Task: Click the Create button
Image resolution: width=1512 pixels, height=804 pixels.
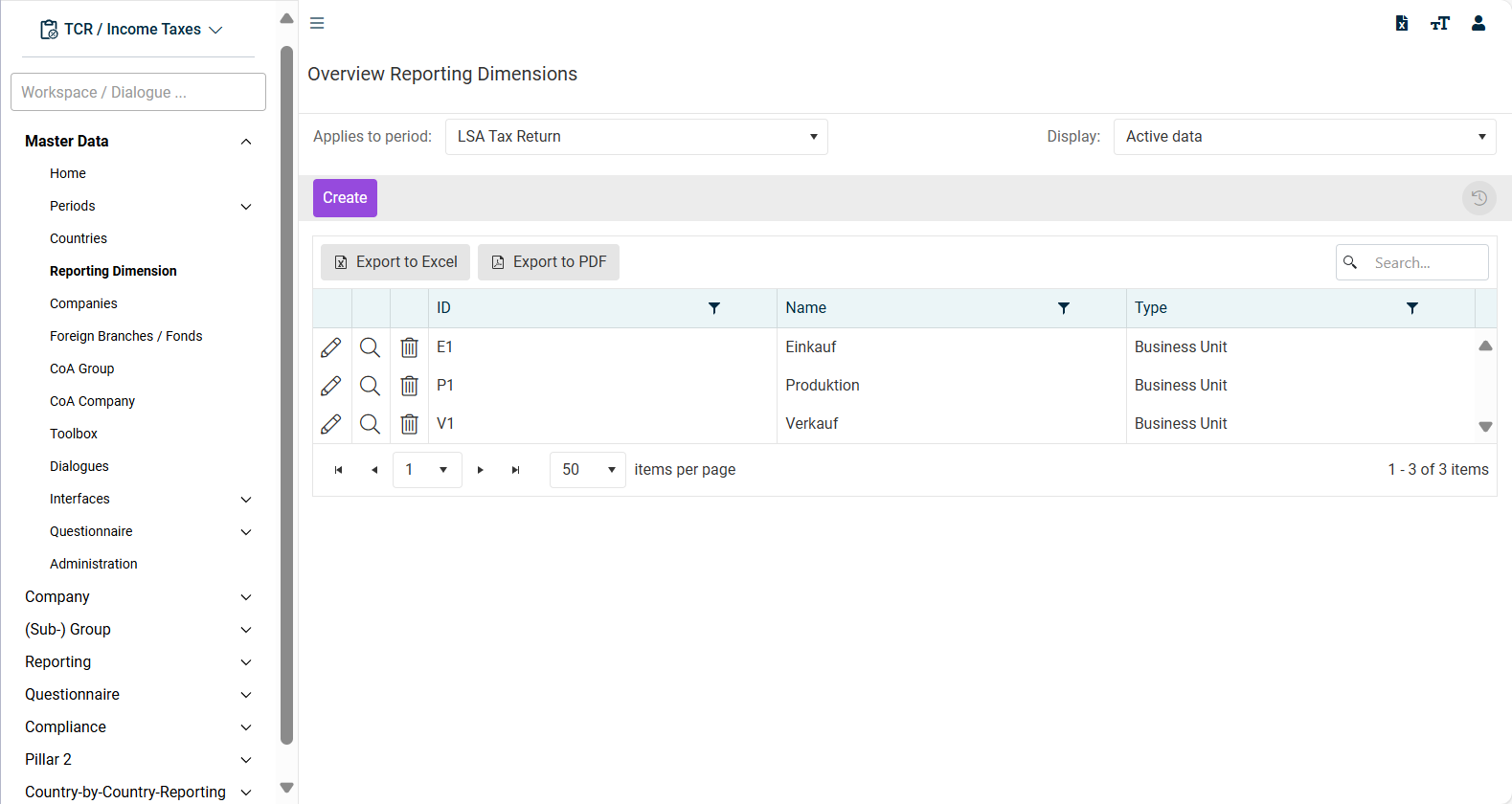Action: pos(345,198)
